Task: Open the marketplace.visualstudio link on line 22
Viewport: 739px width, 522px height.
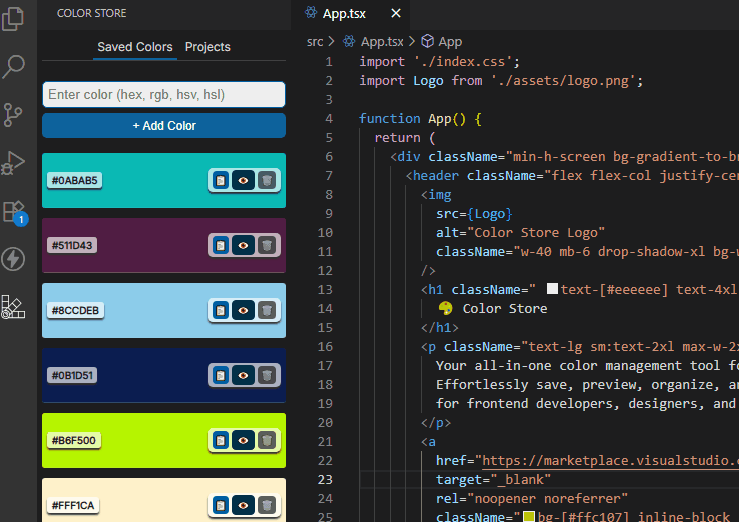Action: pos(610,460)
